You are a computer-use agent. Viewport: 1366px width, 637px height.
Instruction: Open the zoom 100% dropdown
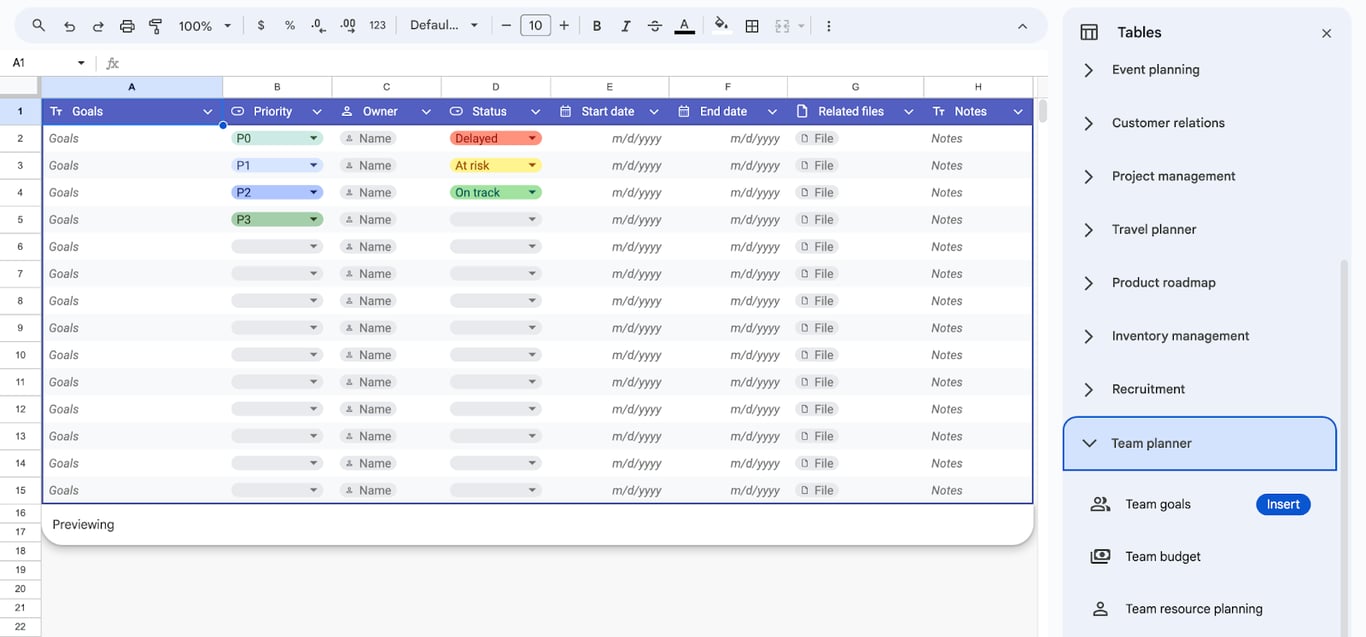tap(204, 26)
